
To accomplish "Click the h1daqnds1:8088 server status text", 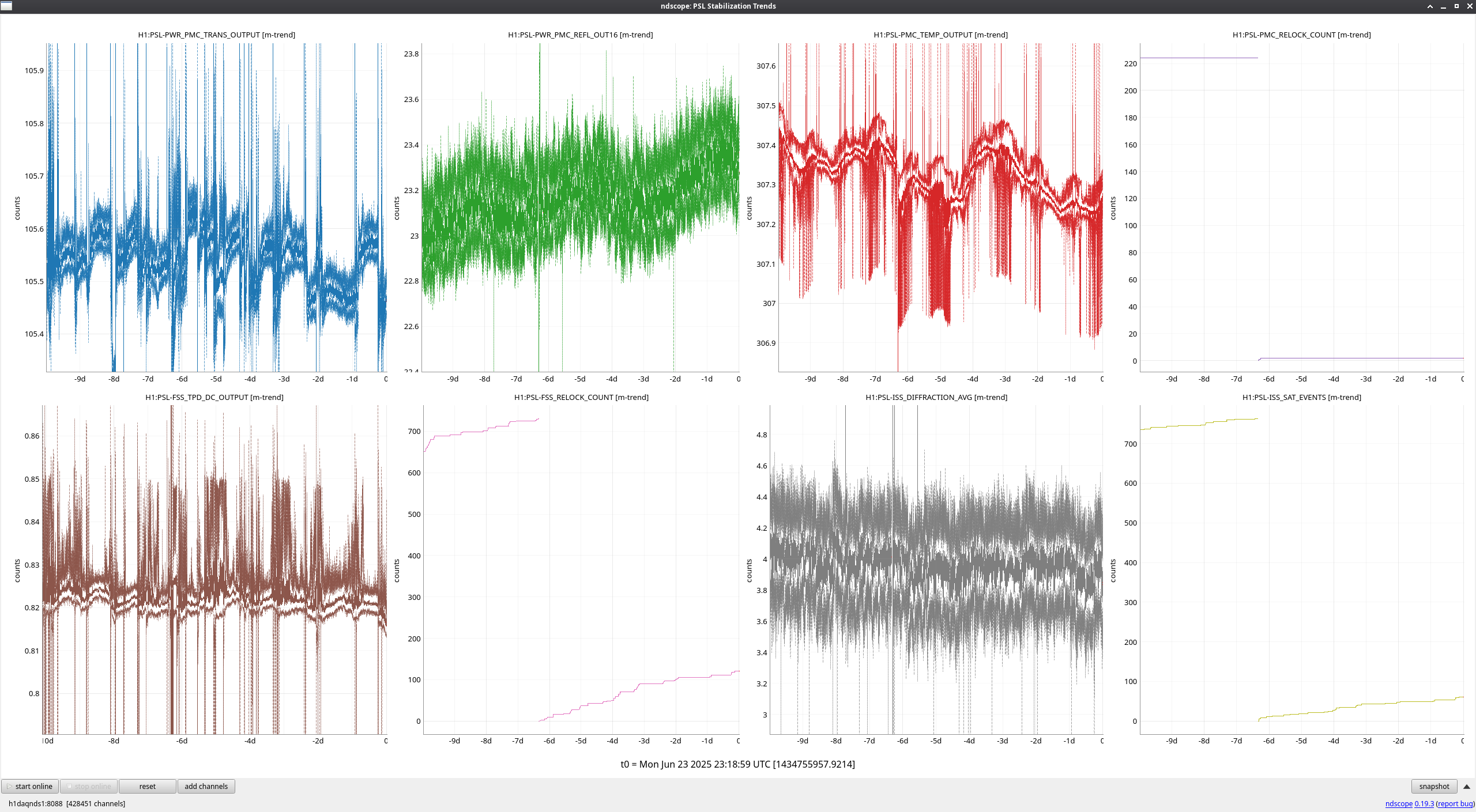I will coord(66,803).
